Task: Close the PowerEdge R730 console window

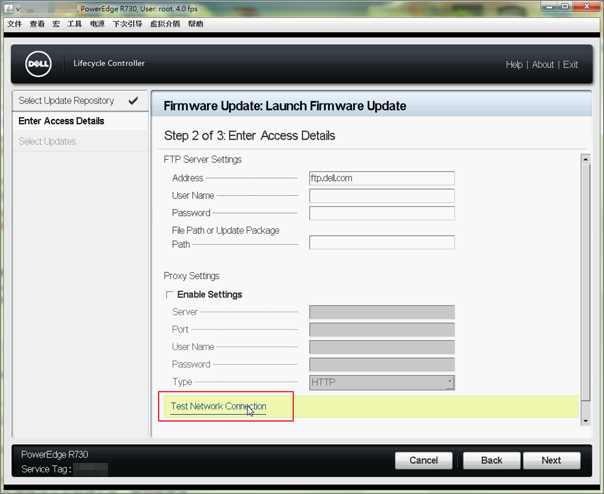Action: (x=586, y=7)
